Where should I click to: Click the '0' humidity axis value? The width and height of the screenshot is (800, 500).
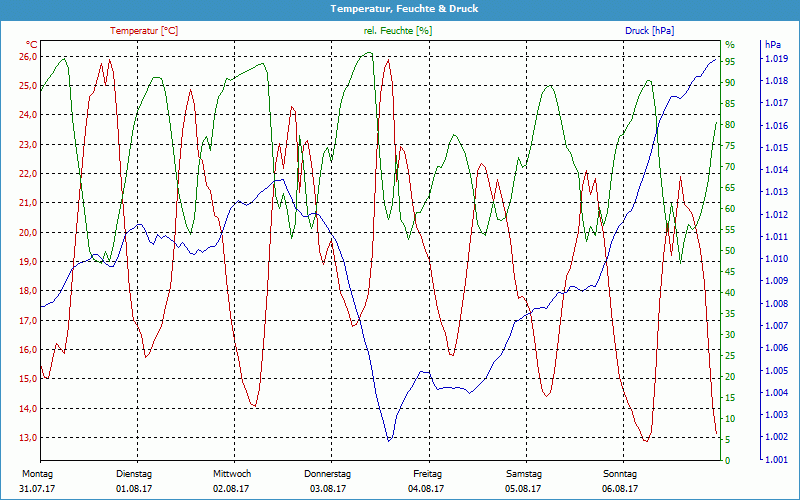click(x=728, y=461)
